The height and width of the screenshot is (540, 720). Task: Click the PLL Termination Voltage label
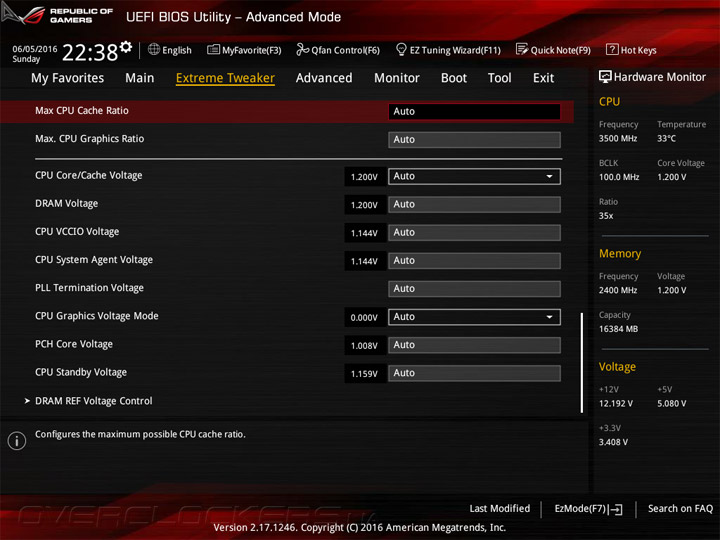89,288
